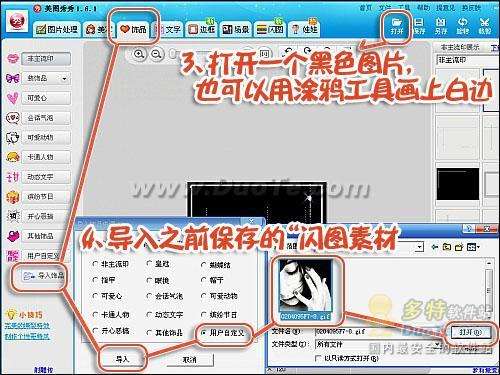Select the 其他饰品 radio button
Screen dimensions: 500x375
149,333
